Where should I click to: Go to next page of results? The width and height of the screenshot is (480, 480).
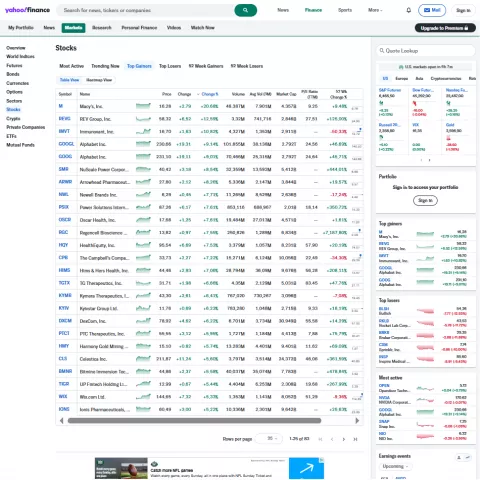(x=344, y=439)
